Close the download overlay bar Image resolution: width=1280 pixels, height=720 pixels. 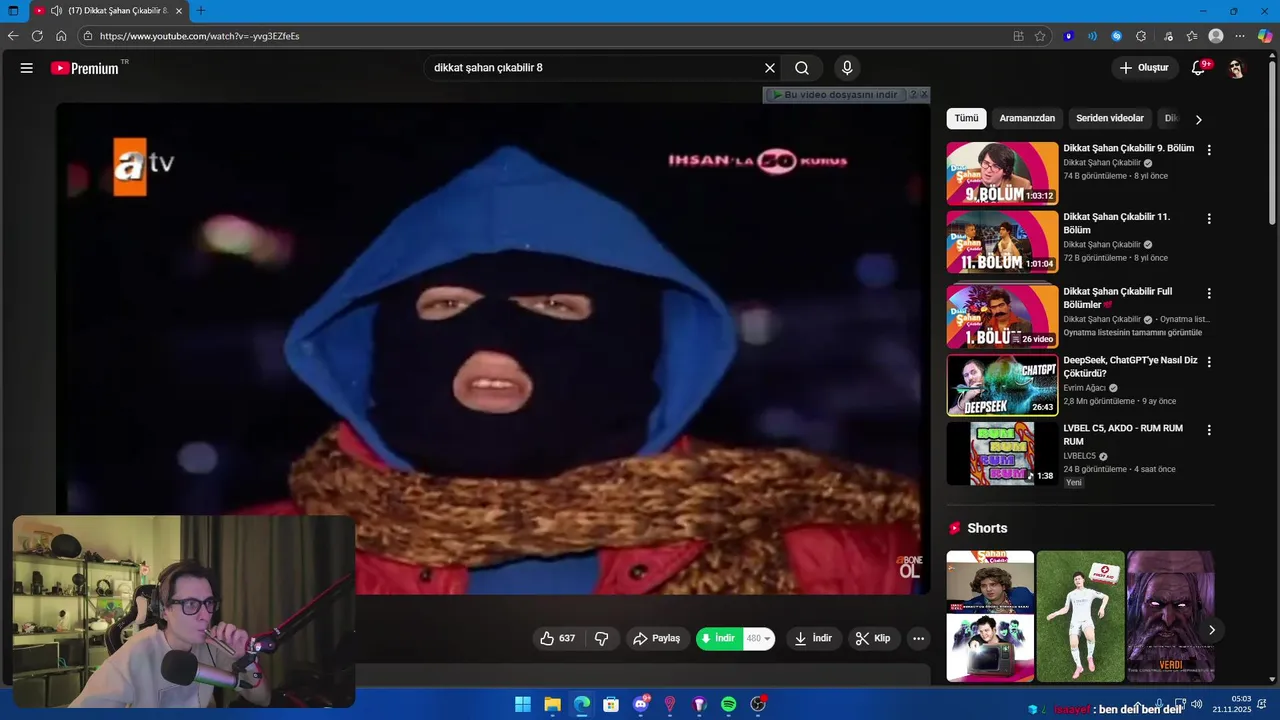point(924,94)
